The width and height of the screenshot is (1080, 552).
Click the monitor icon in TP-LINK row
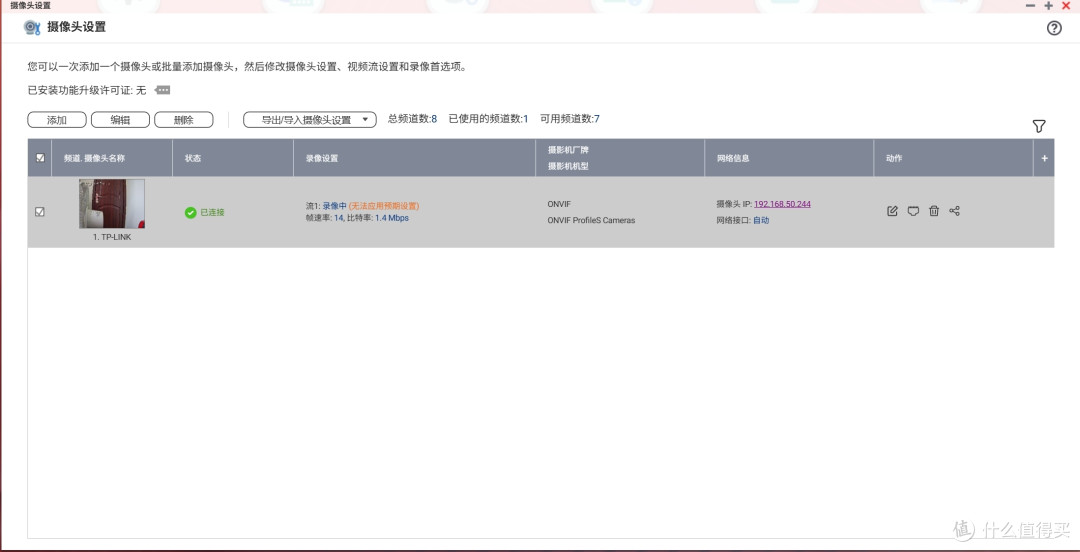pyautogui.click(x=913, y=211)
